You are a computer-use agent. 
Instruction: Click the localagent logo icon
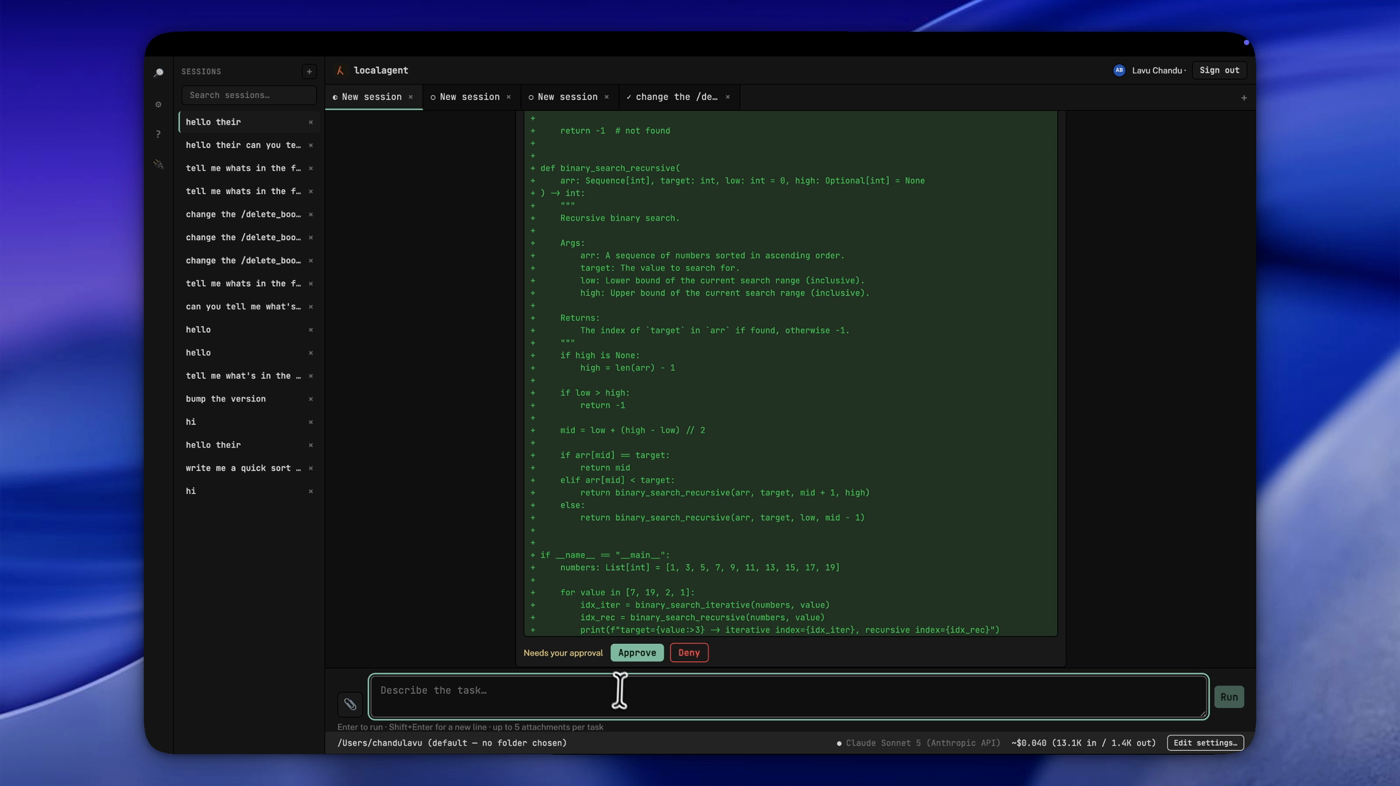coord(340,71)
